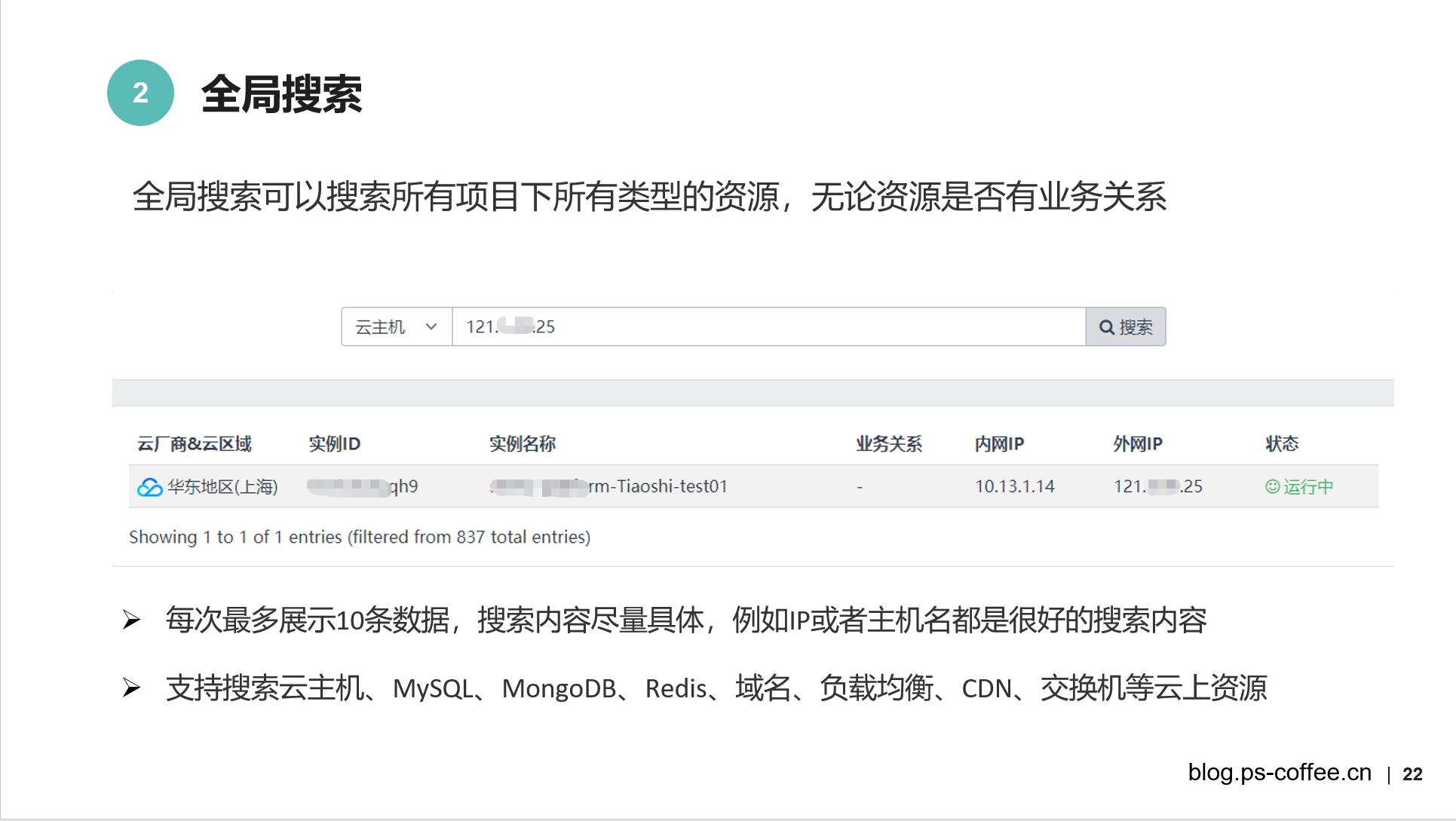Sort by 实例名称 column header
The width and height of the screenshot is (1456, 821).
click(x=523, y=444)
